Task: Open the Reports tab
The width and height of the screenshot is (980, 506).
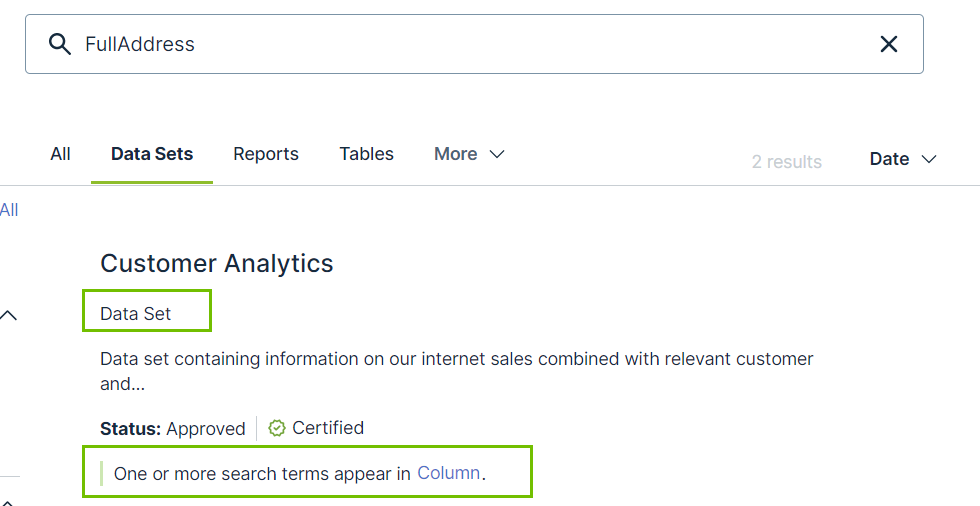Action: [266, 154]
